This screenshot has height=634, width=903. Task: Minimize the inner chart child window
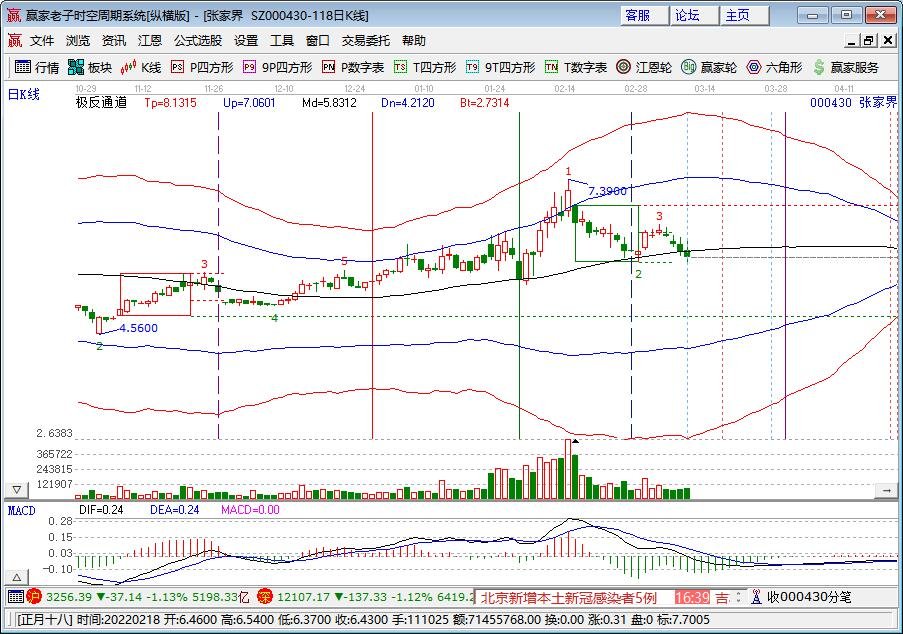pyautogui.click(x=852, y=40)
